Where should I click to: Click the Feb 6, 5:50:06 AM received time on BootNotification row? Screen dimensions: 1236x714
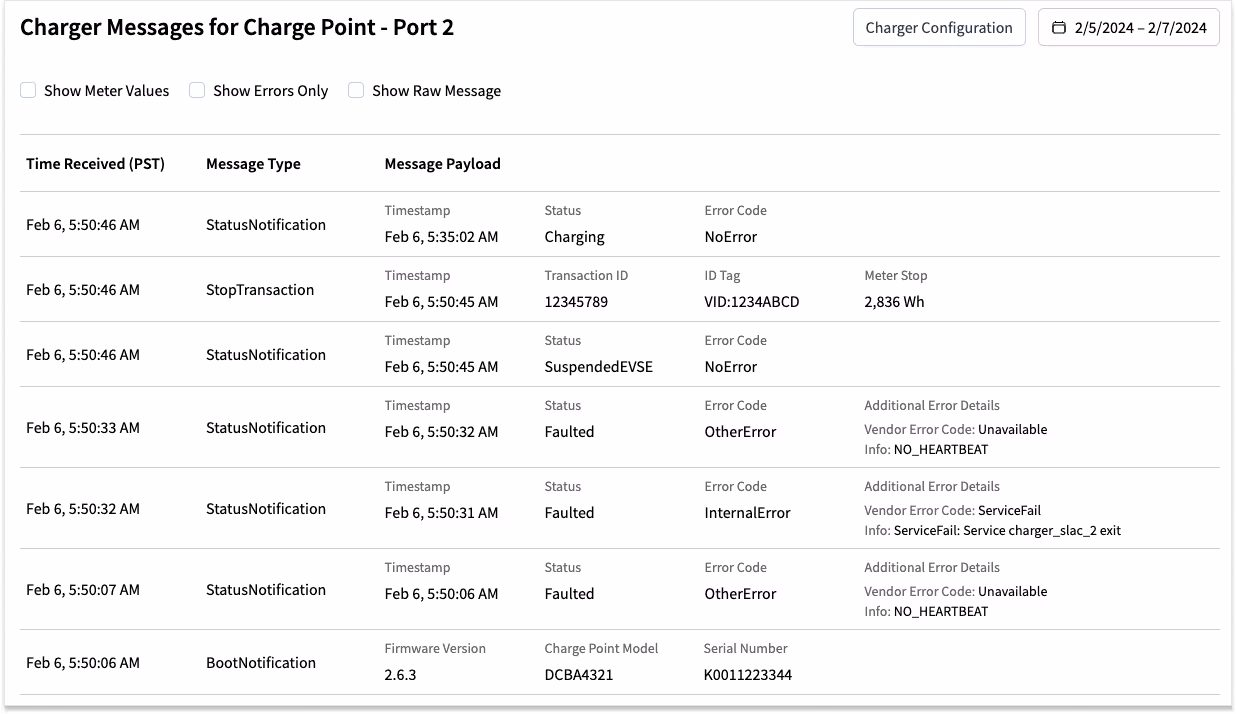point(83,663)
